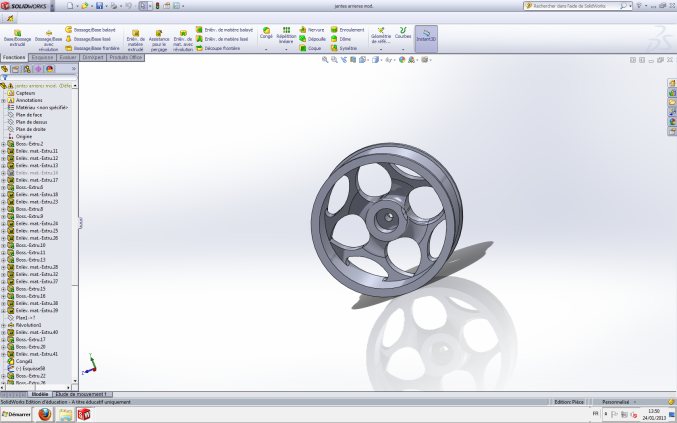This screenshot has width=677, height=423.
Task: Open the dropdown arrow under Courbes
Action: click(x=403, y=50)
